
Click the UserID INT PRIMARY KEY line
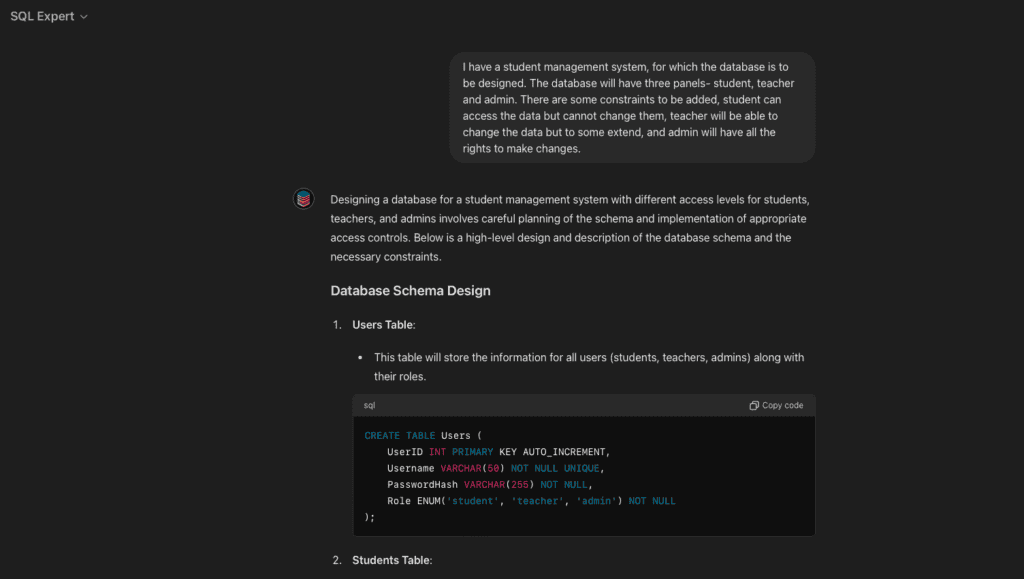pyautogui.click(x=498, y=452)
